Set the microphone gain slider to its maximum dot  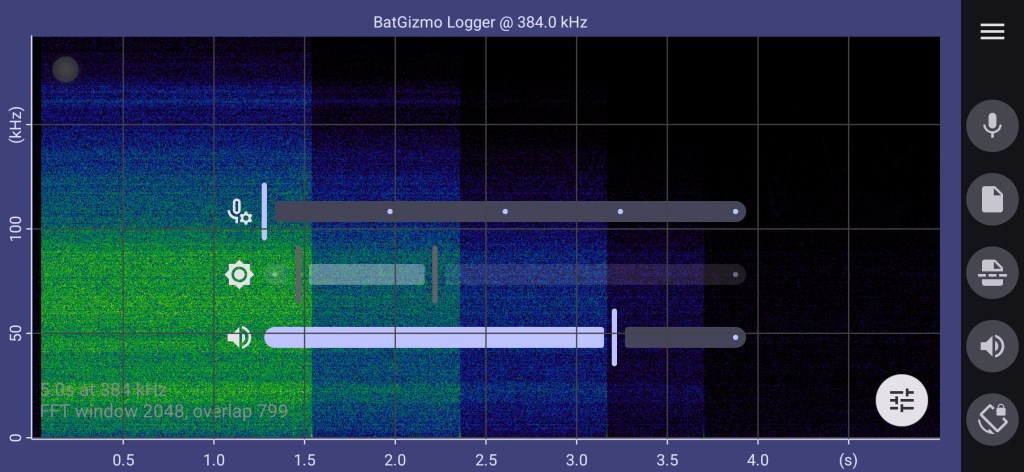[x=735, y=212]
